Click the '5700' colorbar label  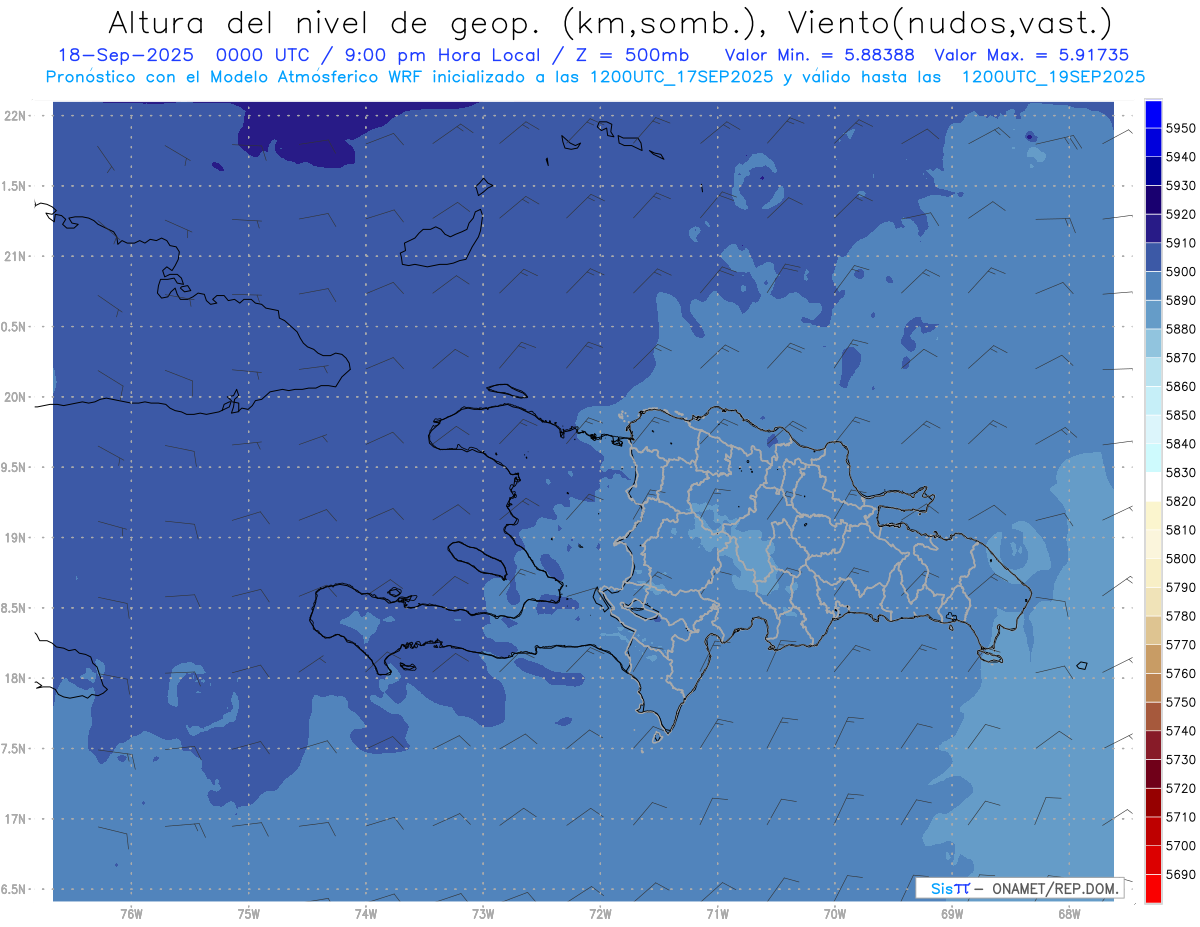click(x=1181, y=845)
